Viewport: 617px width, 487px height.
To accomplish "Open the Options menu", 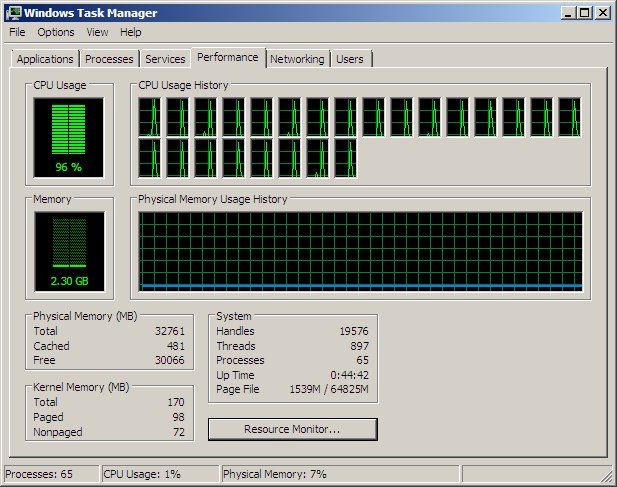I will (56, 32).
